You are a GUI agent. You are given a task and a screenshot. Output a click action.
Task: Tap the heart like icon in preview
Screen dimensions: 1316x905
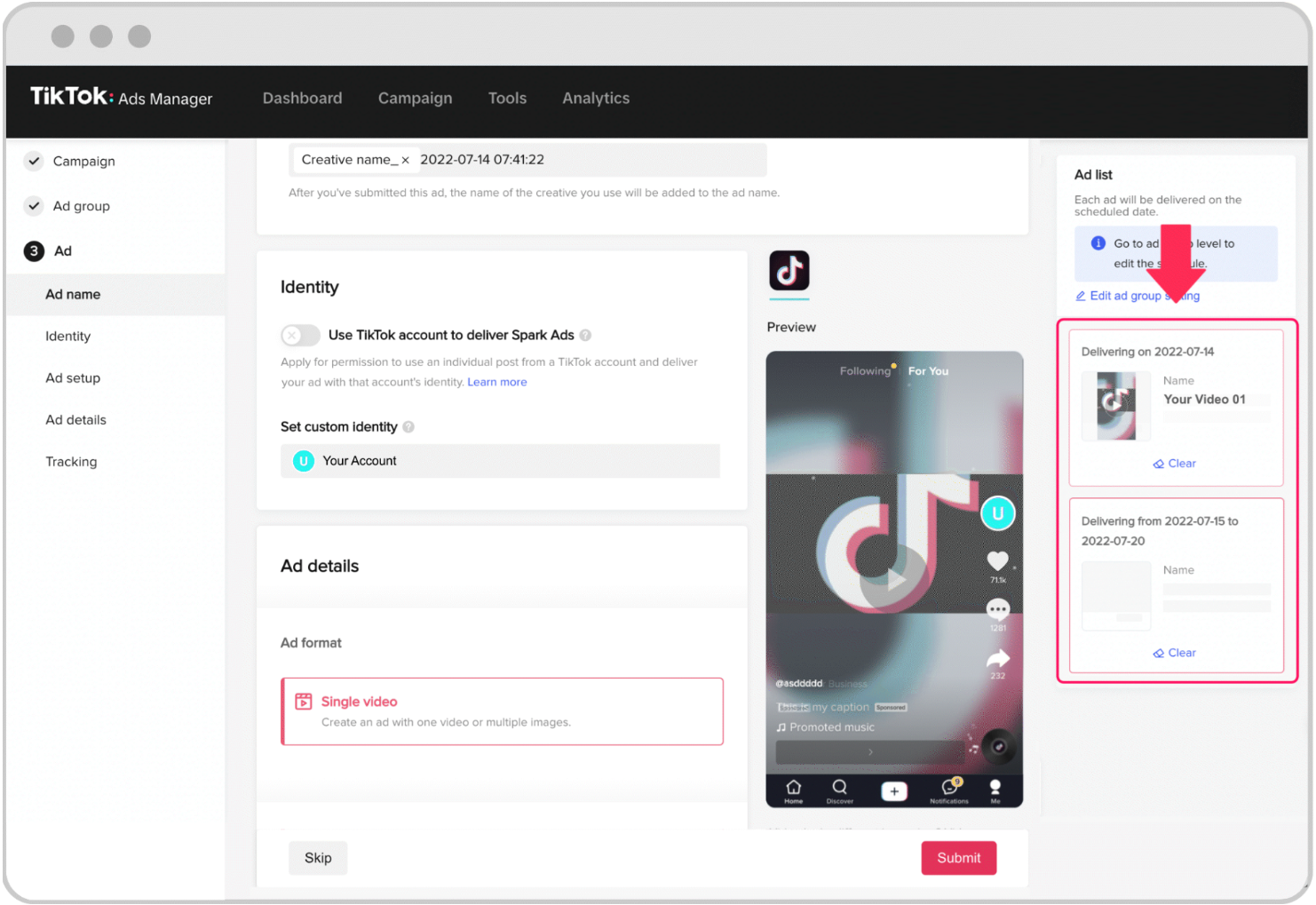coord(997,560)
